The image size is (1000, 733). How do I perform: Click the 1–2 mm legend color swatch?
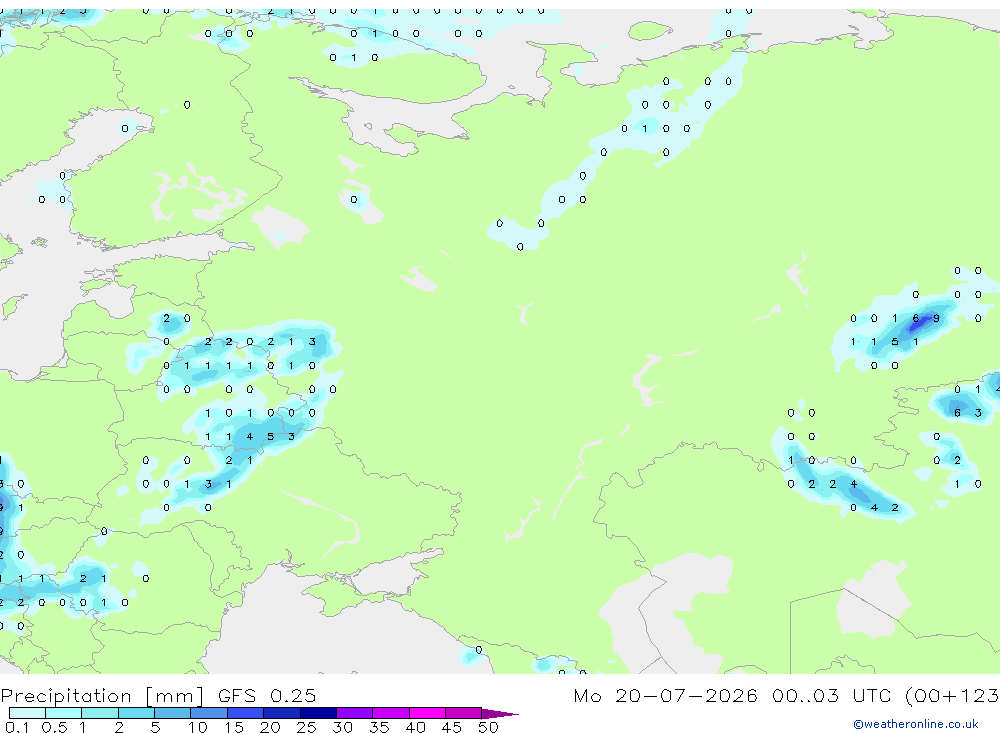pos(100,713)
